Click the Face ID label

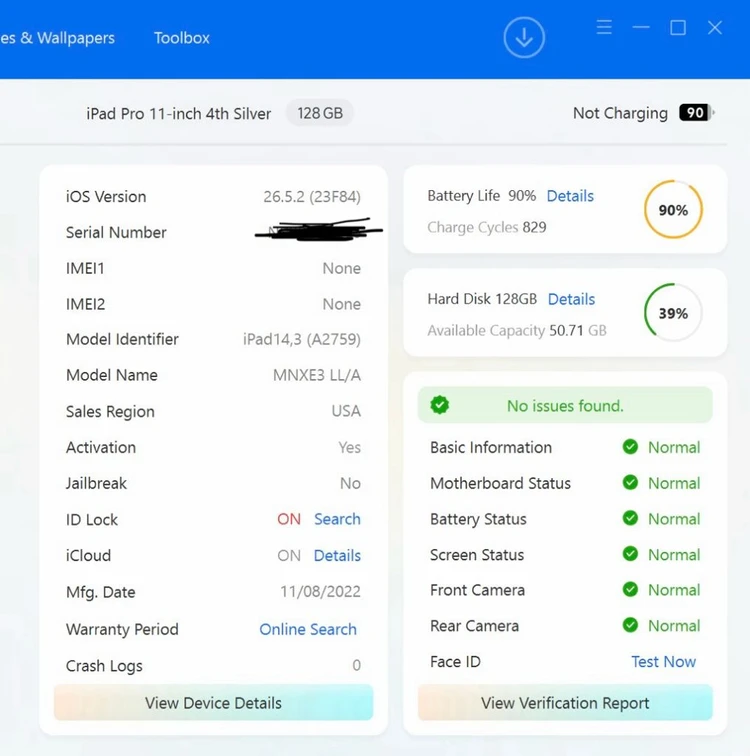point(455,662)
